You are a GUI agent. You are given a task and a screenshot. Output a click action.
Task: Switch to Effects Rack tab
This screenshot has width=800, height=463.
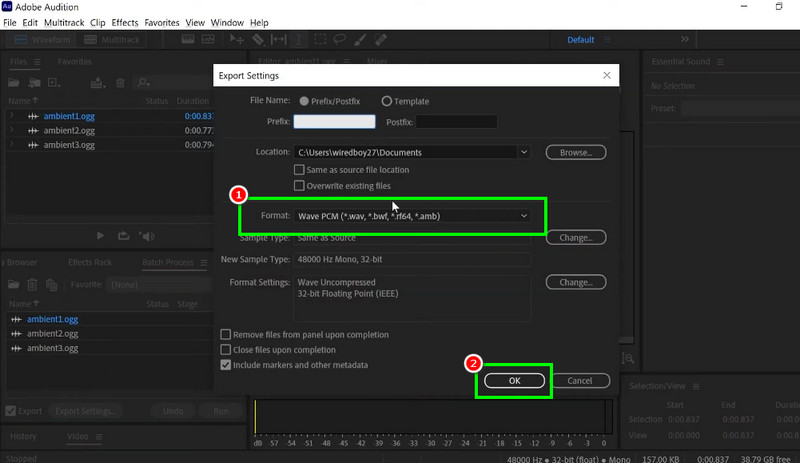point(90,262)
